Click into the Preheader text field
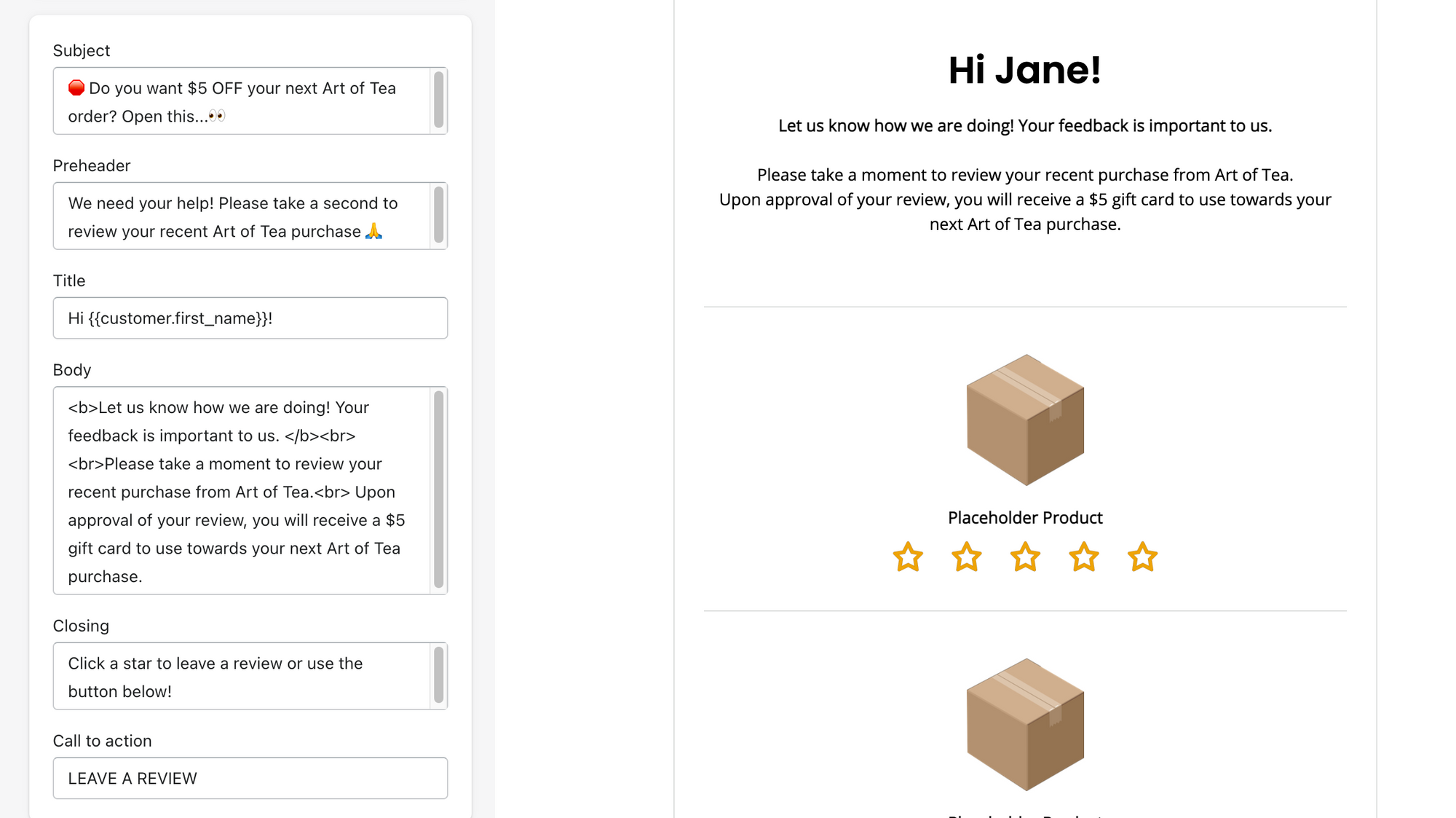Image resolution: width=1456 pixels, height=818 pixels. (x=242, y=216)
